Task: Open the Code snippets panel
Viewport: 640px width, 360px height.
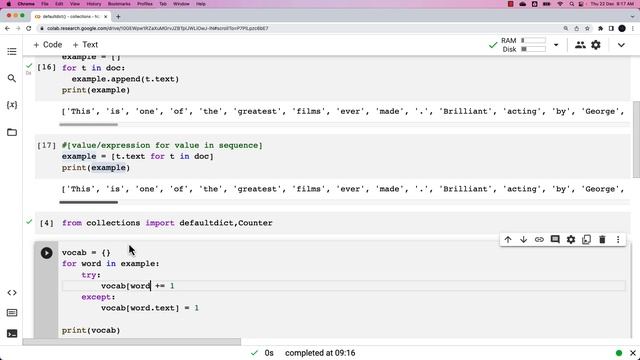Action: click(12, 293)
